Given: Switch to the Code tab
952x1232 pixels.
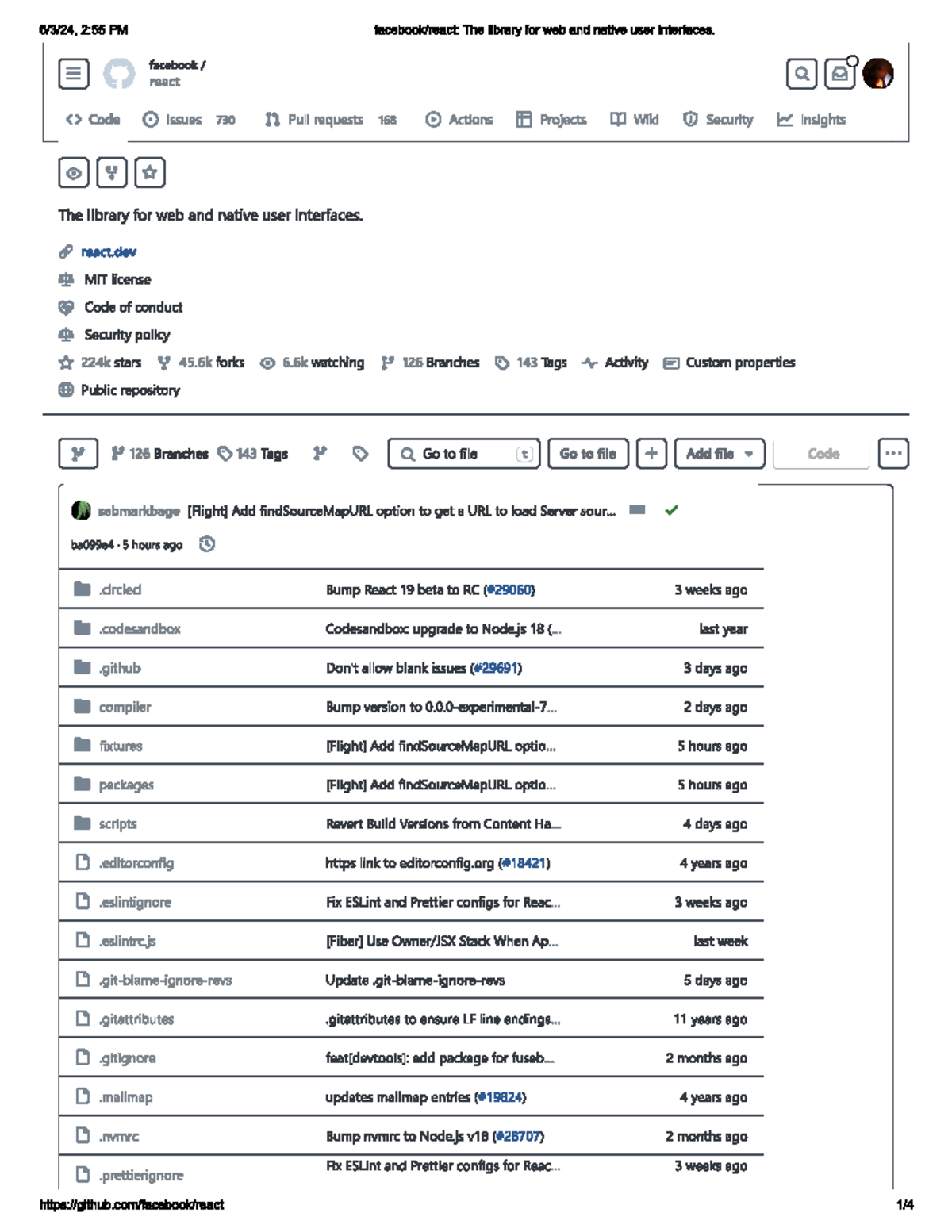Looking at the screenshot, I should tap(93, 120).
